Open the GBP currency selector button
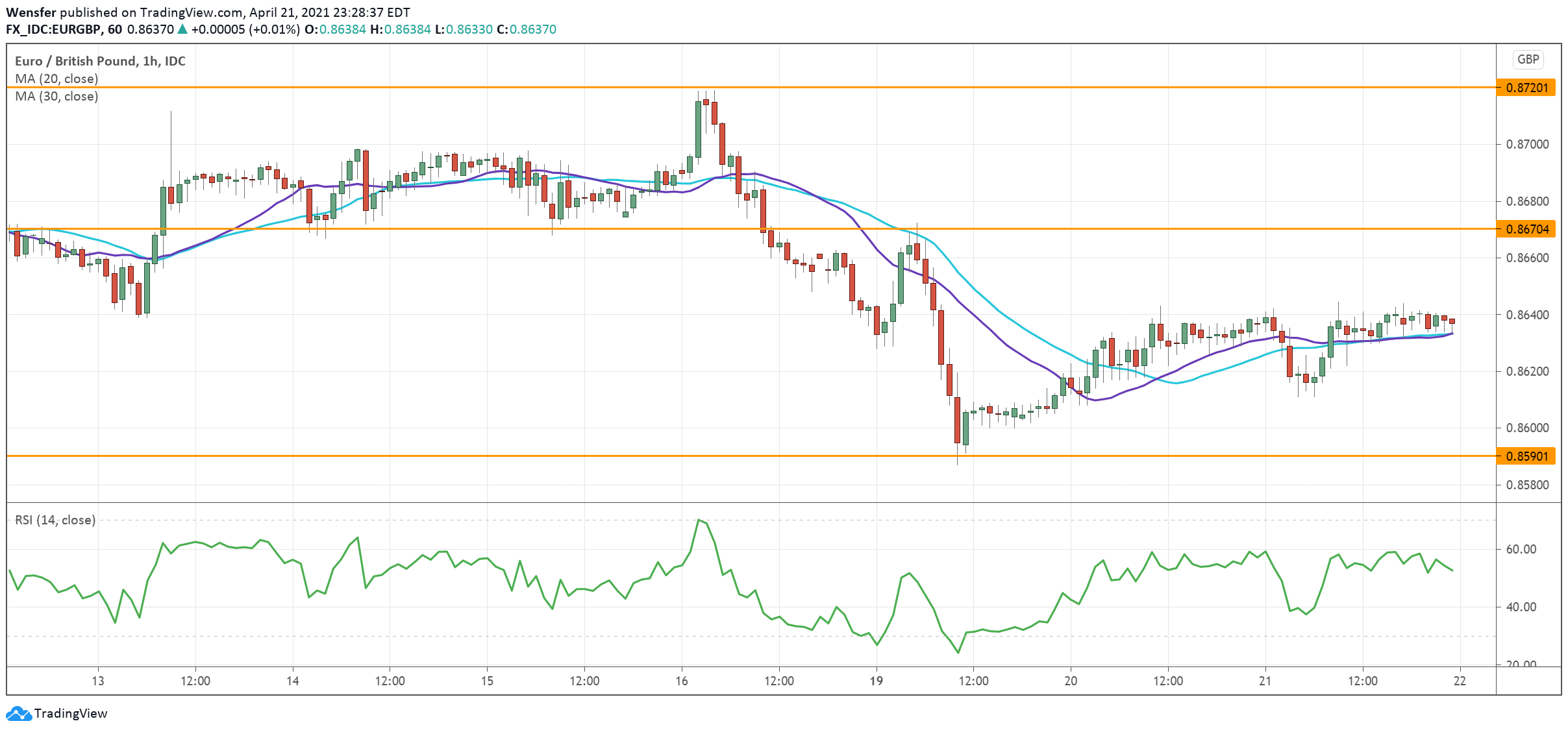Viewport: 1568px width, 732px height. 1528,60
